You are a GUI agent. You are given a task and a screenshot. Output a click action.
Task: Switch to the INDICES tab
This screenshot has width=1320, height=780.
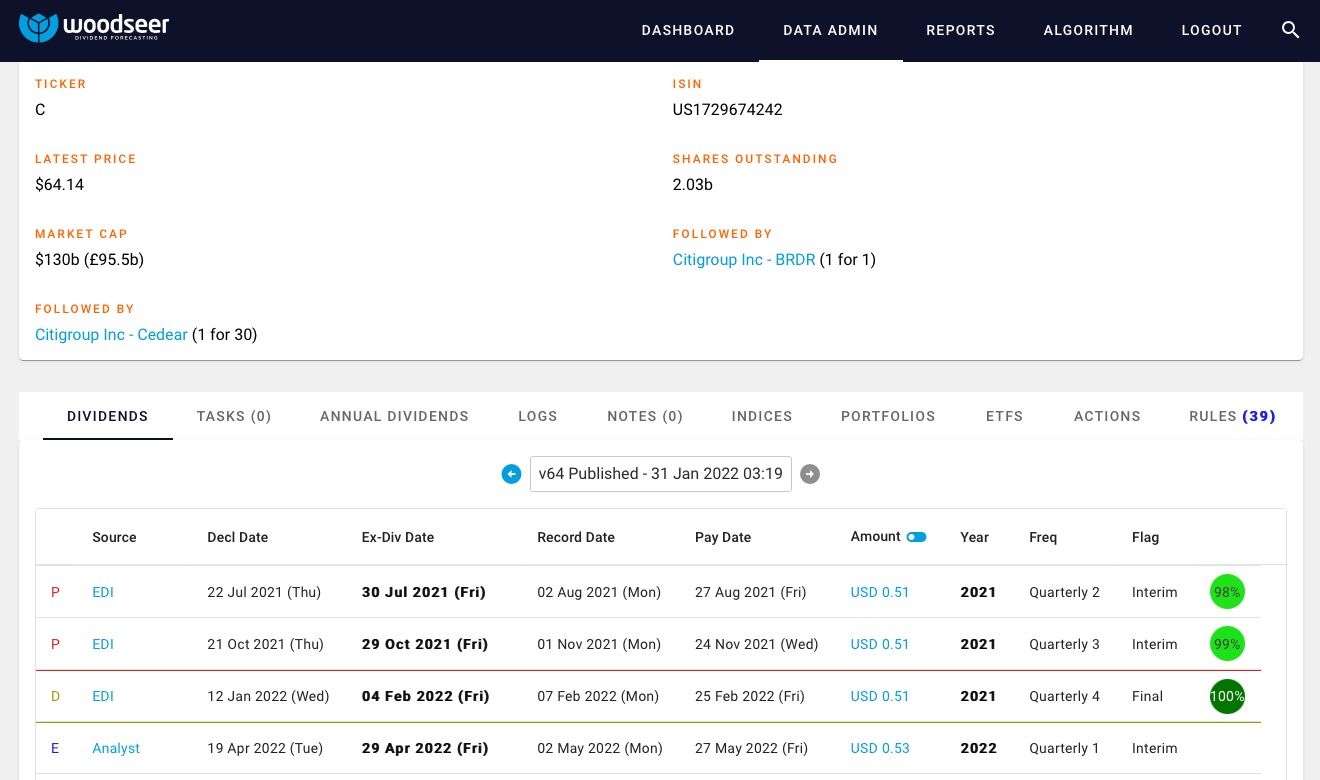(762, 416)
